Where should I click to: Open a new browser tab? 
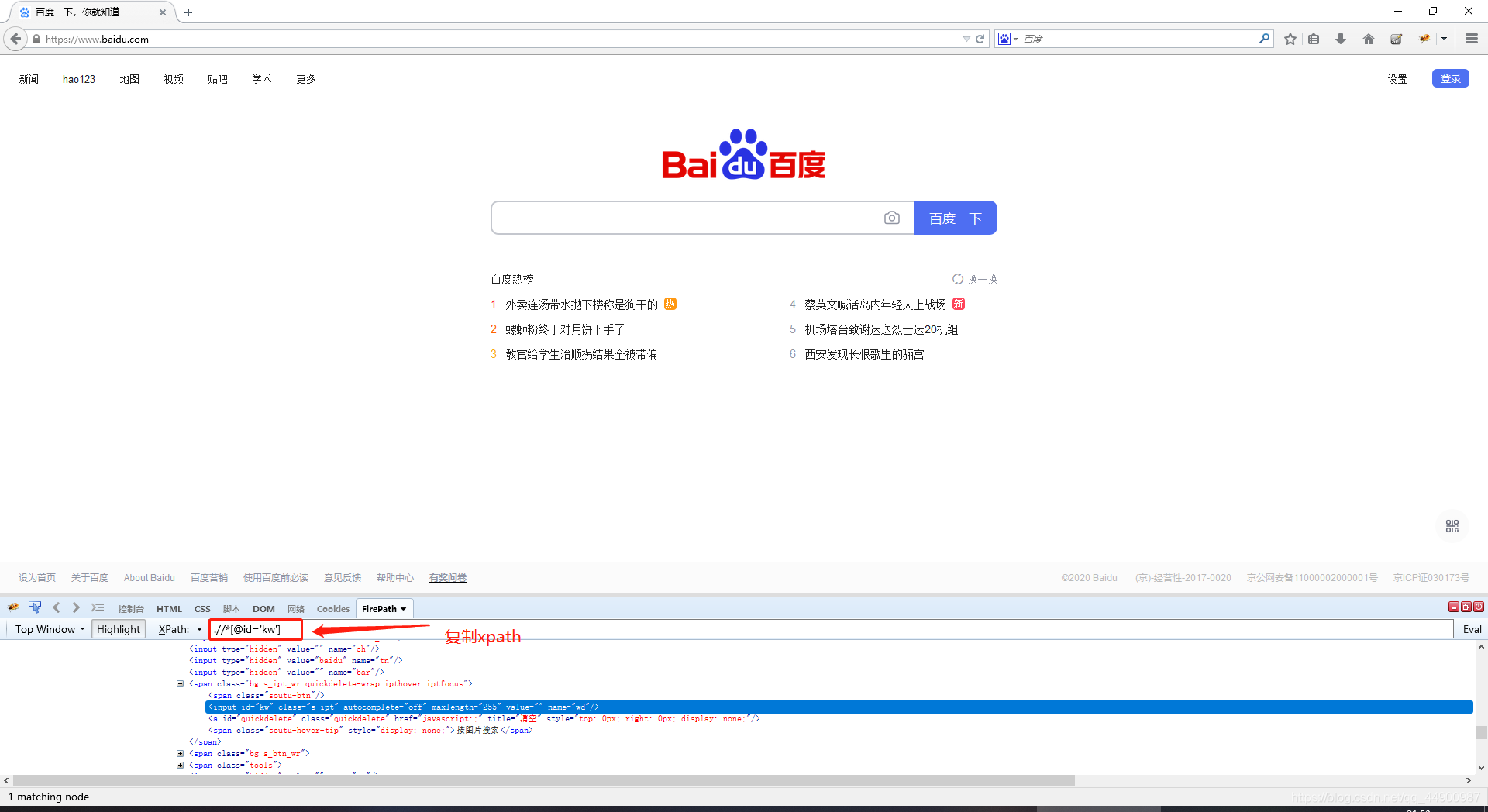(188, 12)
